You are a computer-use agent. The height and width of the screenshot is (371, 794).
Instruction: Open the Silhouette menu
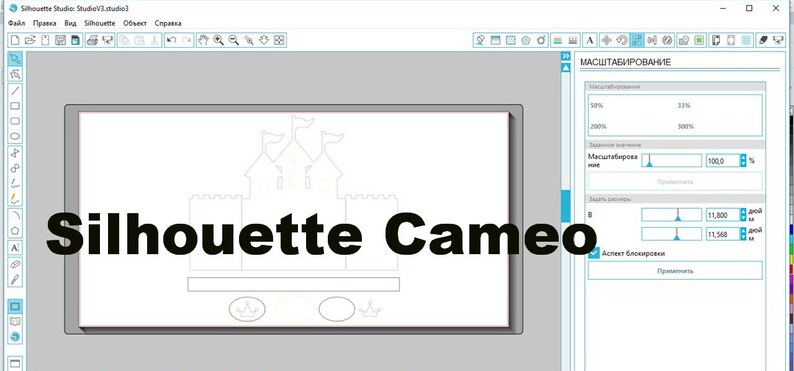[100, 23]
